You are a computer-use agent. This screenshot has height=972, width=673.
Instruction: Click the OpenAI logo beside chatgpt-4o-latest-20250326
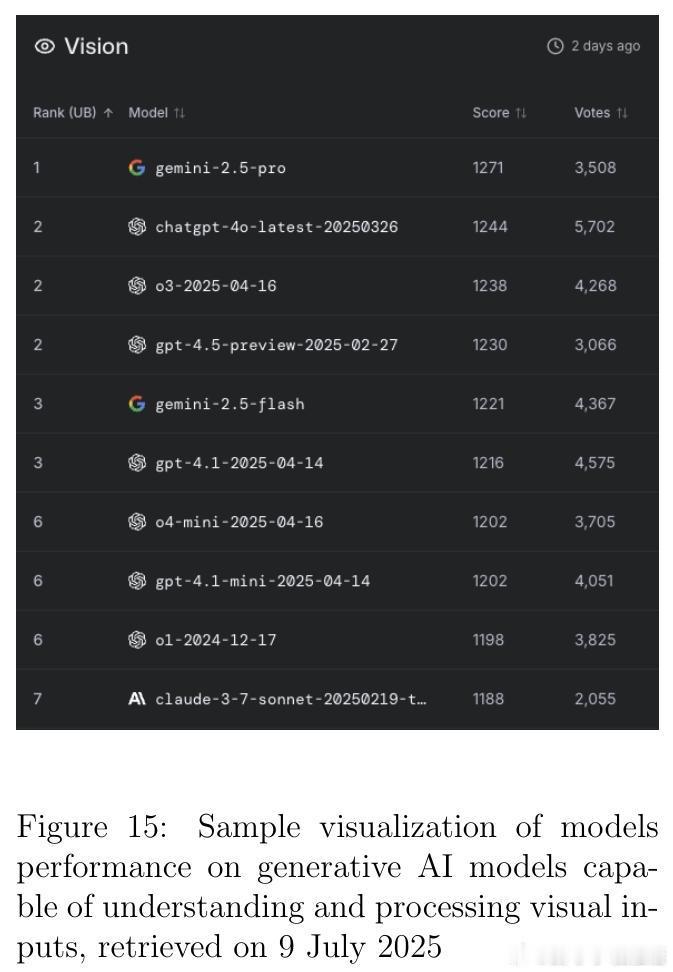(137, 227)
